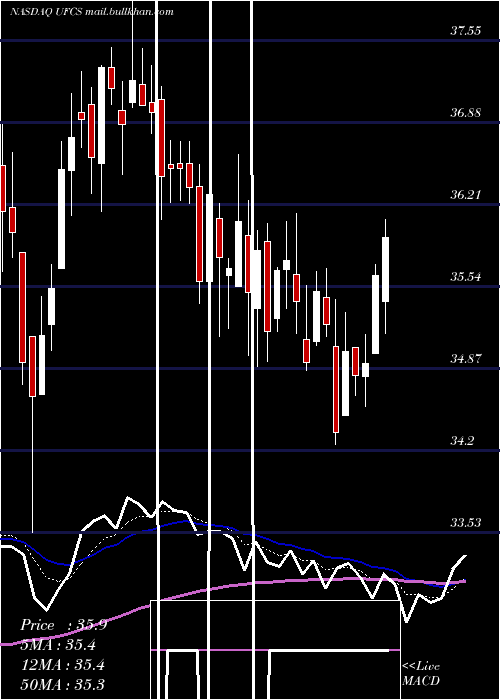Click the 33.53 price axis label
500x700 pixels.
[x=466, y=522]
